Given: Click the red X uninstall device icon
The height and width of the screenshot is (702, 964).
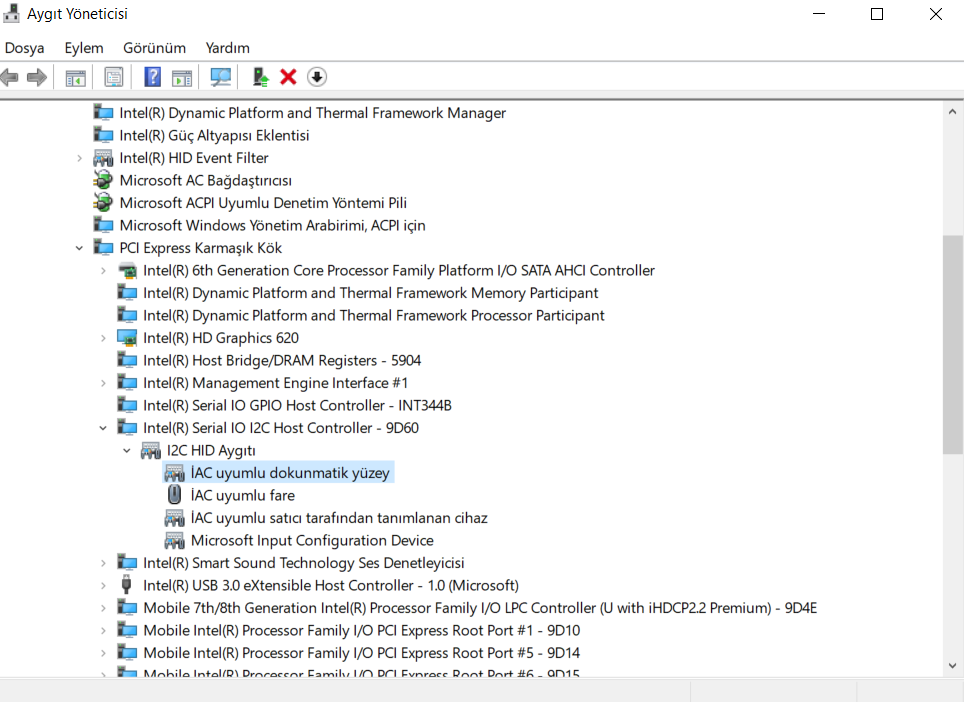Looking at the screenshot, I should coord(288,77).
